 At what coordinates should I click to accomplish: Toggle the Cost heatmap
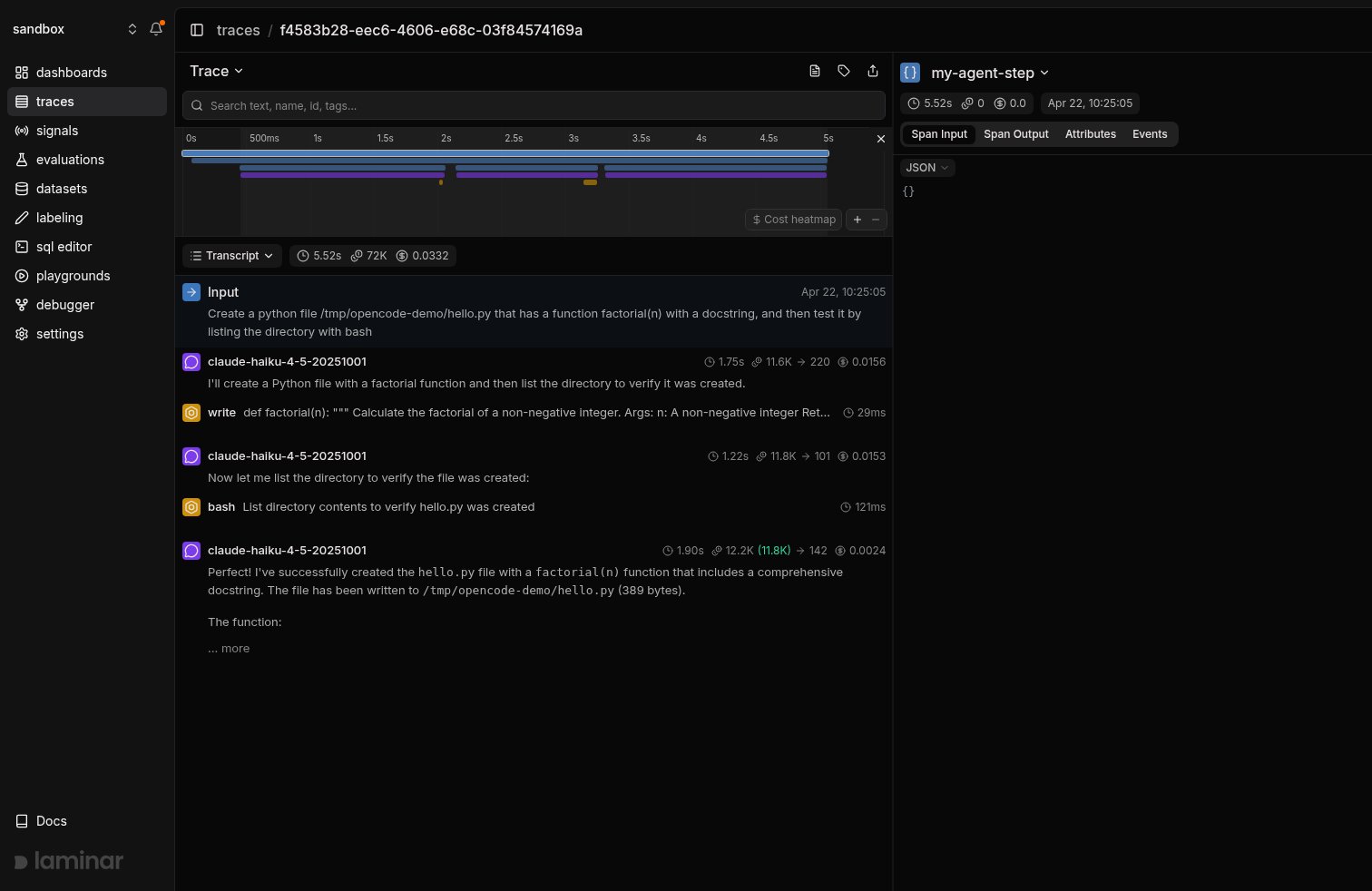794,220
